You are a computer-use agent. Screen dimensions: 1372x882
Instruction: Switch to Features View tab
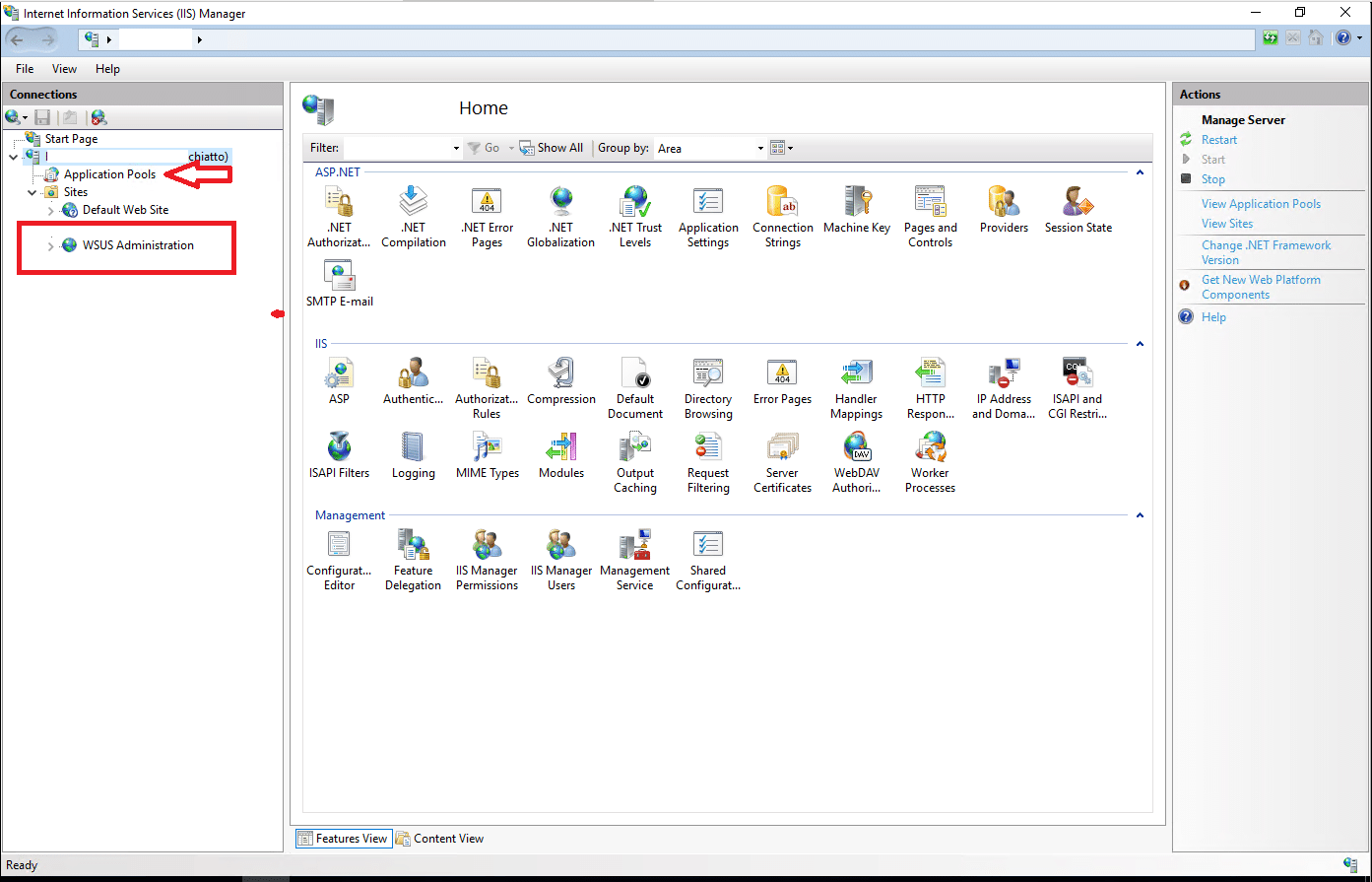pos(343,839)
